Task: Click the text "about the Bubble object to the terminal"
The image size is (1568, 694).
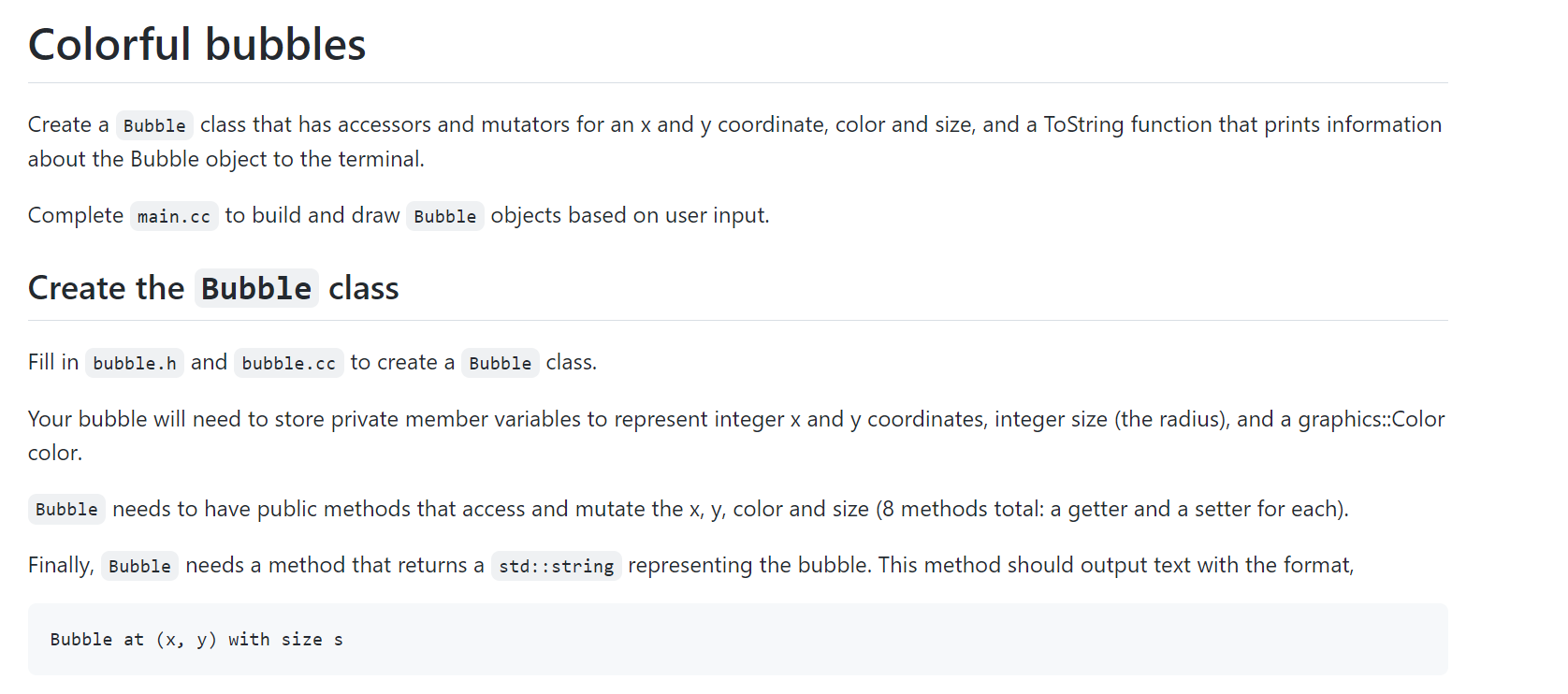Action: click(x=224, y=159)
